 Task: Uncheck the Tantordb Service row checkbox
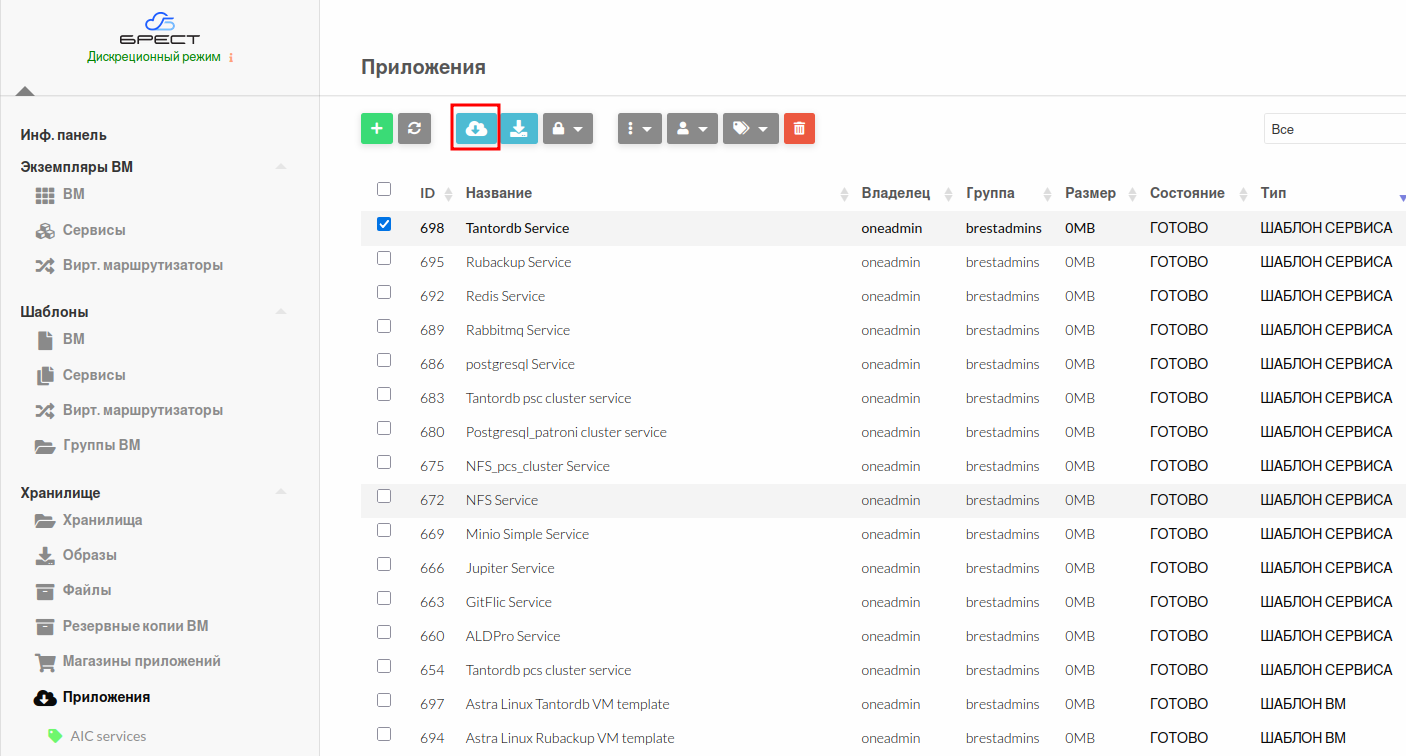pos(384,225)
